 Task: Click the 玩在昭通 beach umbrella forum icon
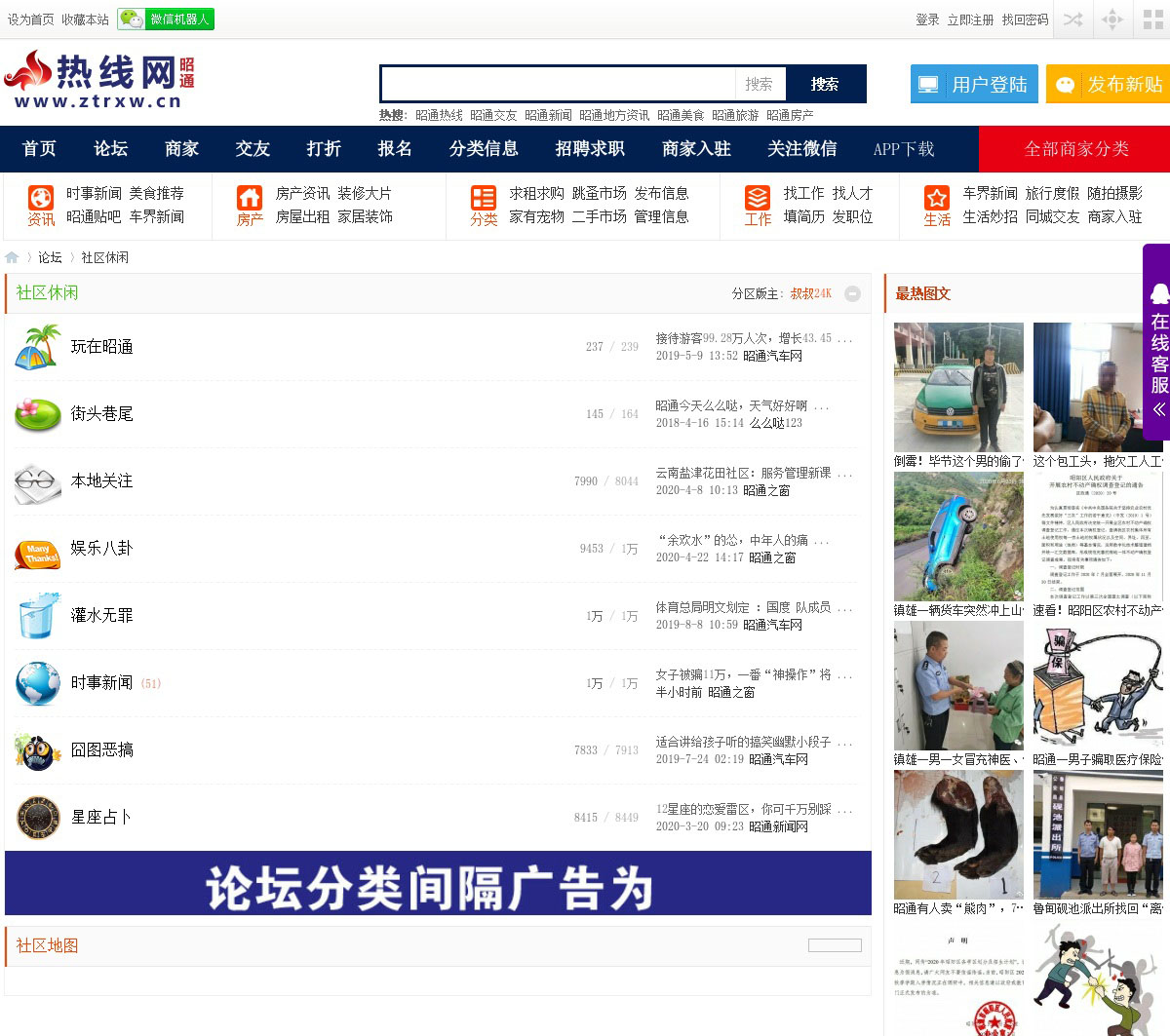[38, 347]
